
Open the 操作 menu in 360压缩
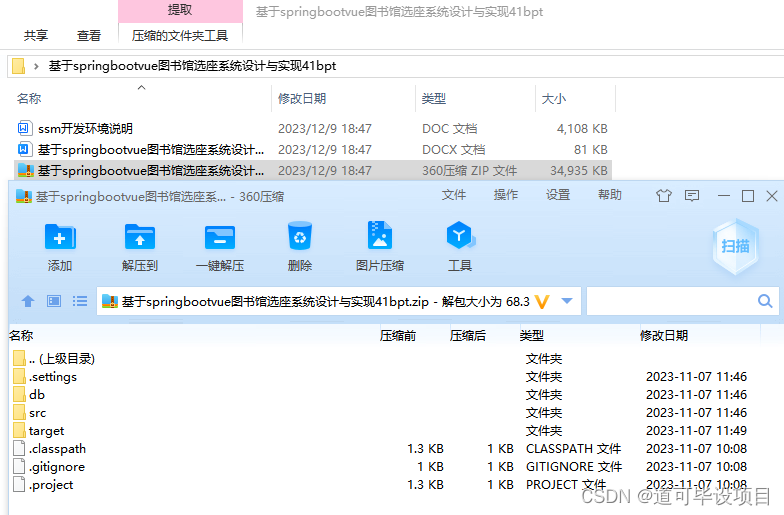click(506, 195)
